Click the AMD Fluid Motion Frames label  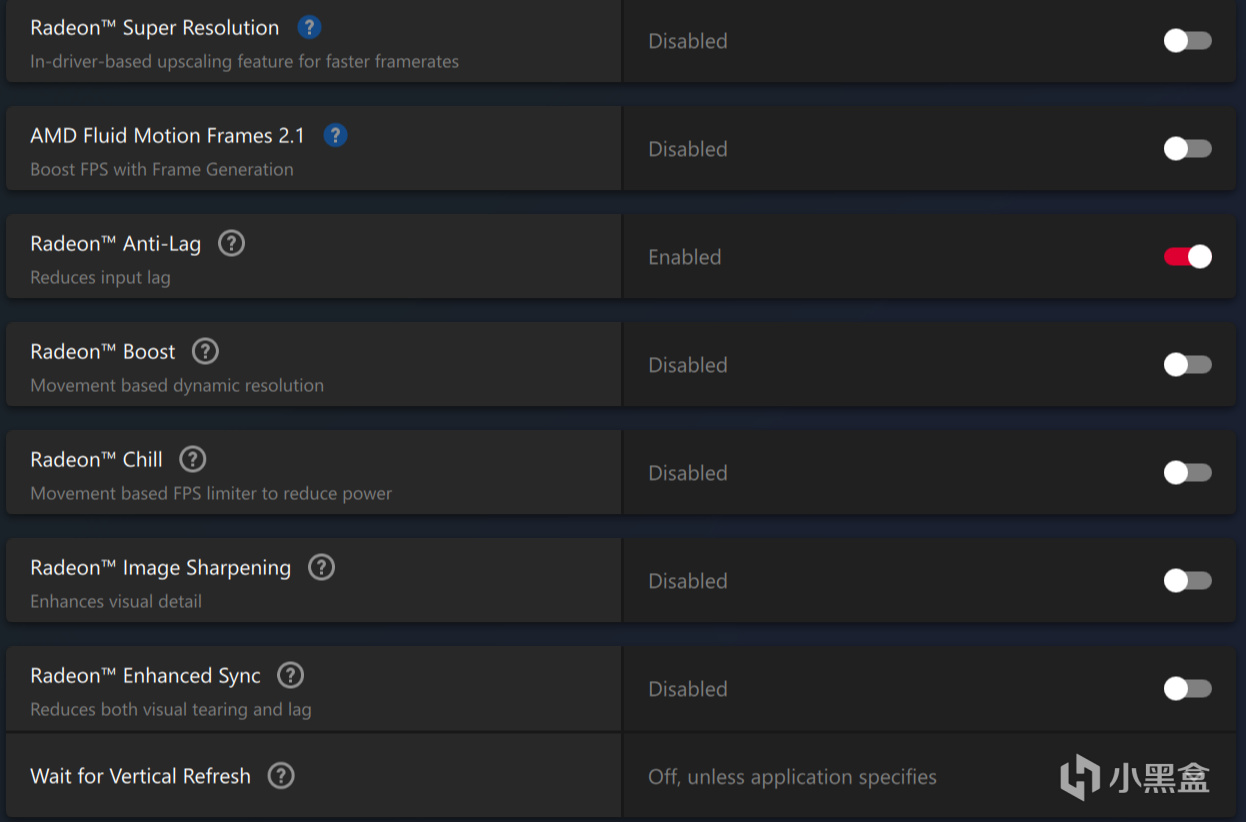tap(167, 136)
